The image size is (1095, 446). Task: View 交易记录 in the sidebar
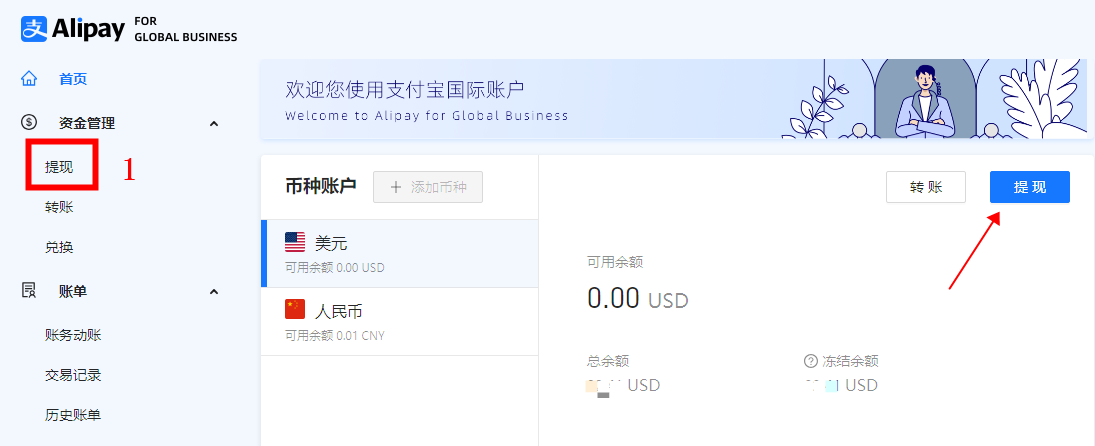pyautogui.click(x=73, y=375)
